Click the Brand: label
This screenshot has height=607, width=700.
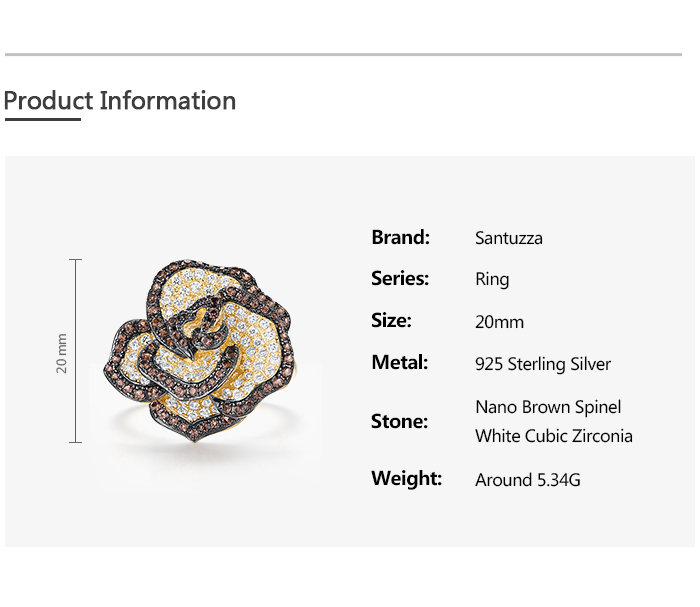point(400,237)
